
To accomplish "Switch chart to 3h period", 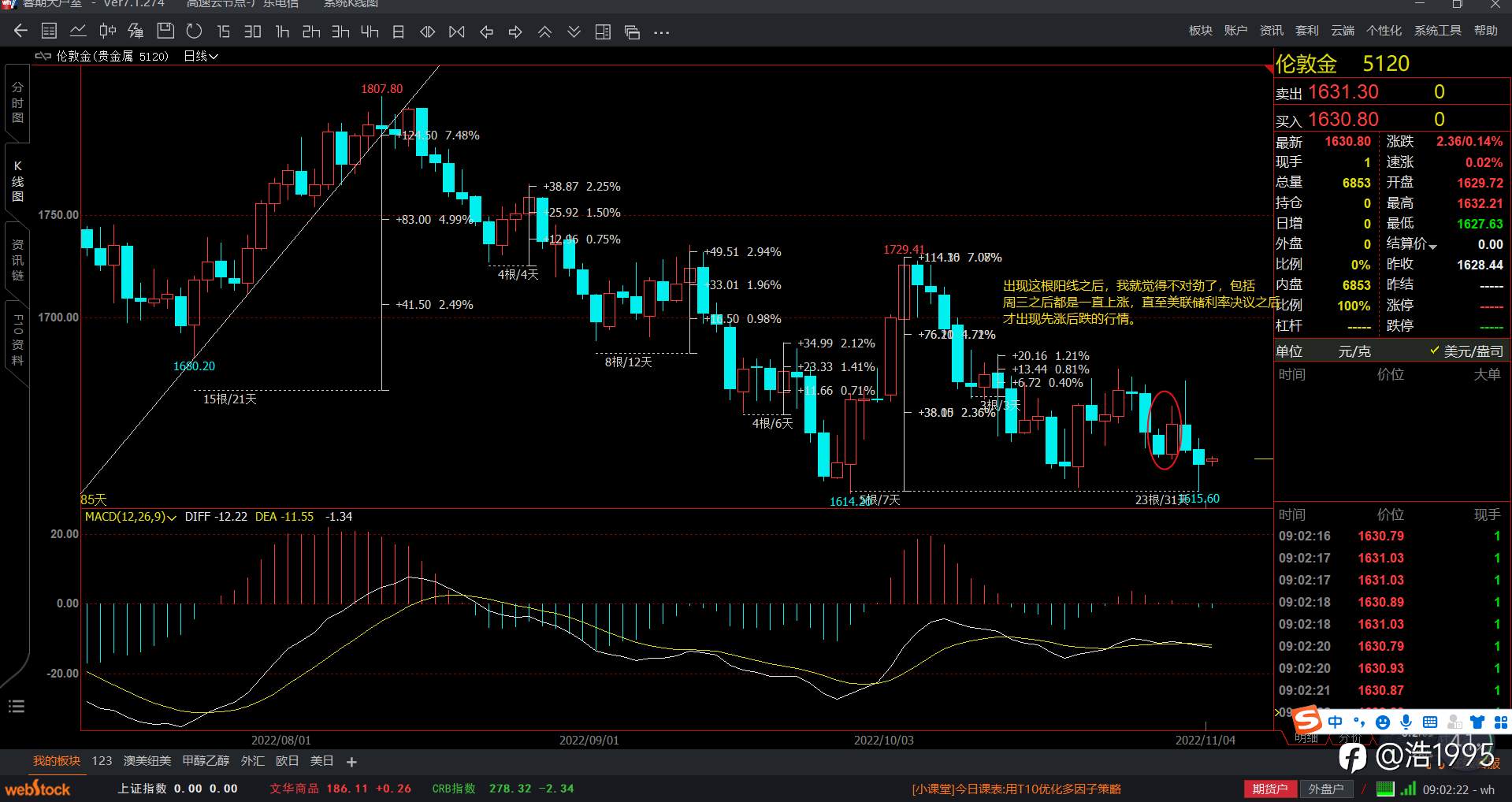I will pos(340,32).
